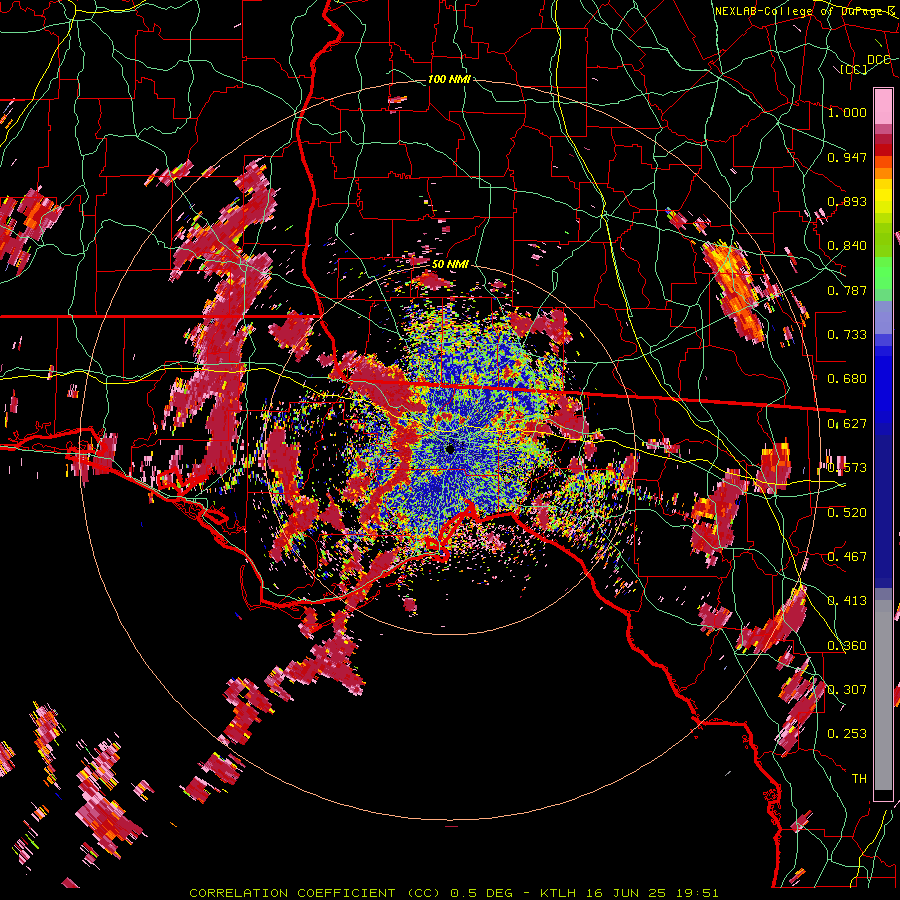This screenshot has width=900, height=900.
Task: Click the 0.253 scale value
Action: click(x=847, y=734)
